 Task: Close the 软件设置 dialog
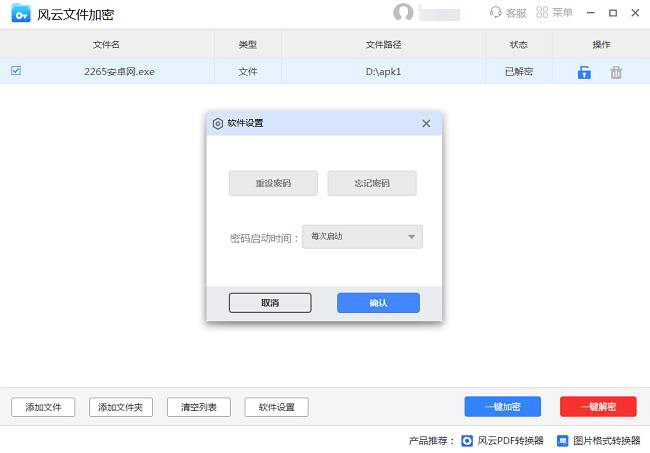point(426,123)
